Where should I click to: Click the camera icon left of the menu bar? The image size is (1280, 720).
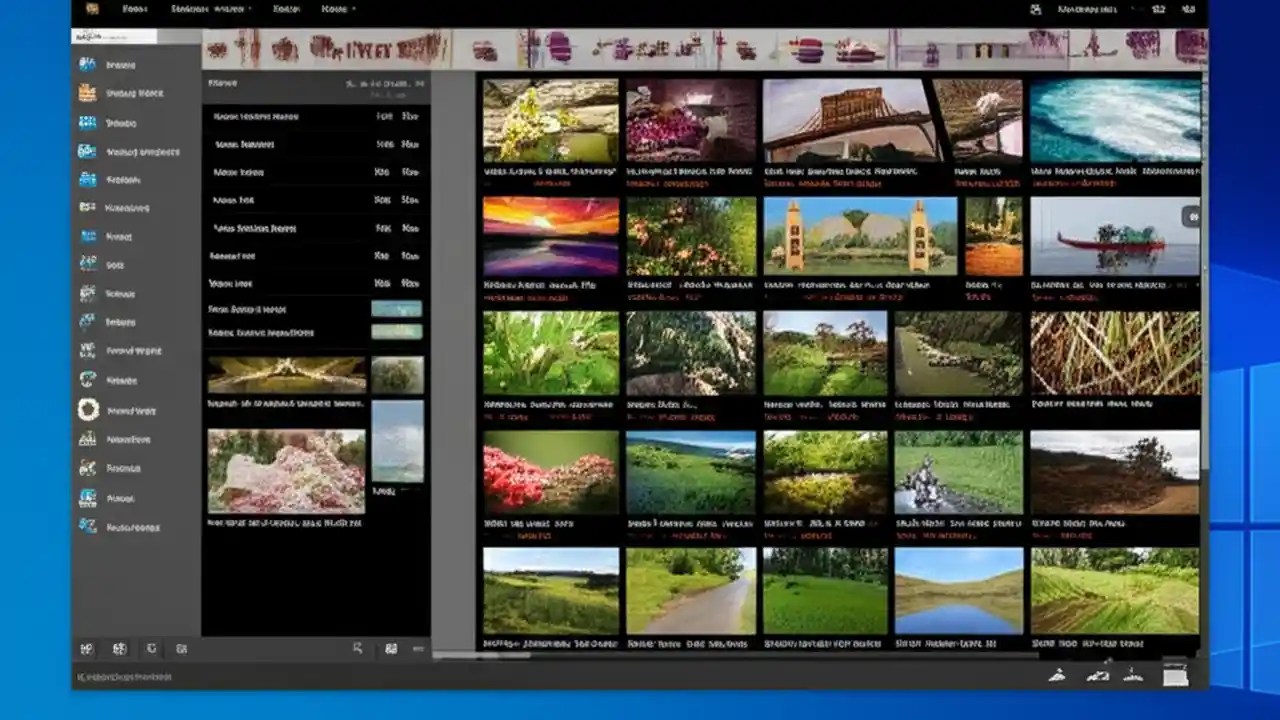coord(94,9)
